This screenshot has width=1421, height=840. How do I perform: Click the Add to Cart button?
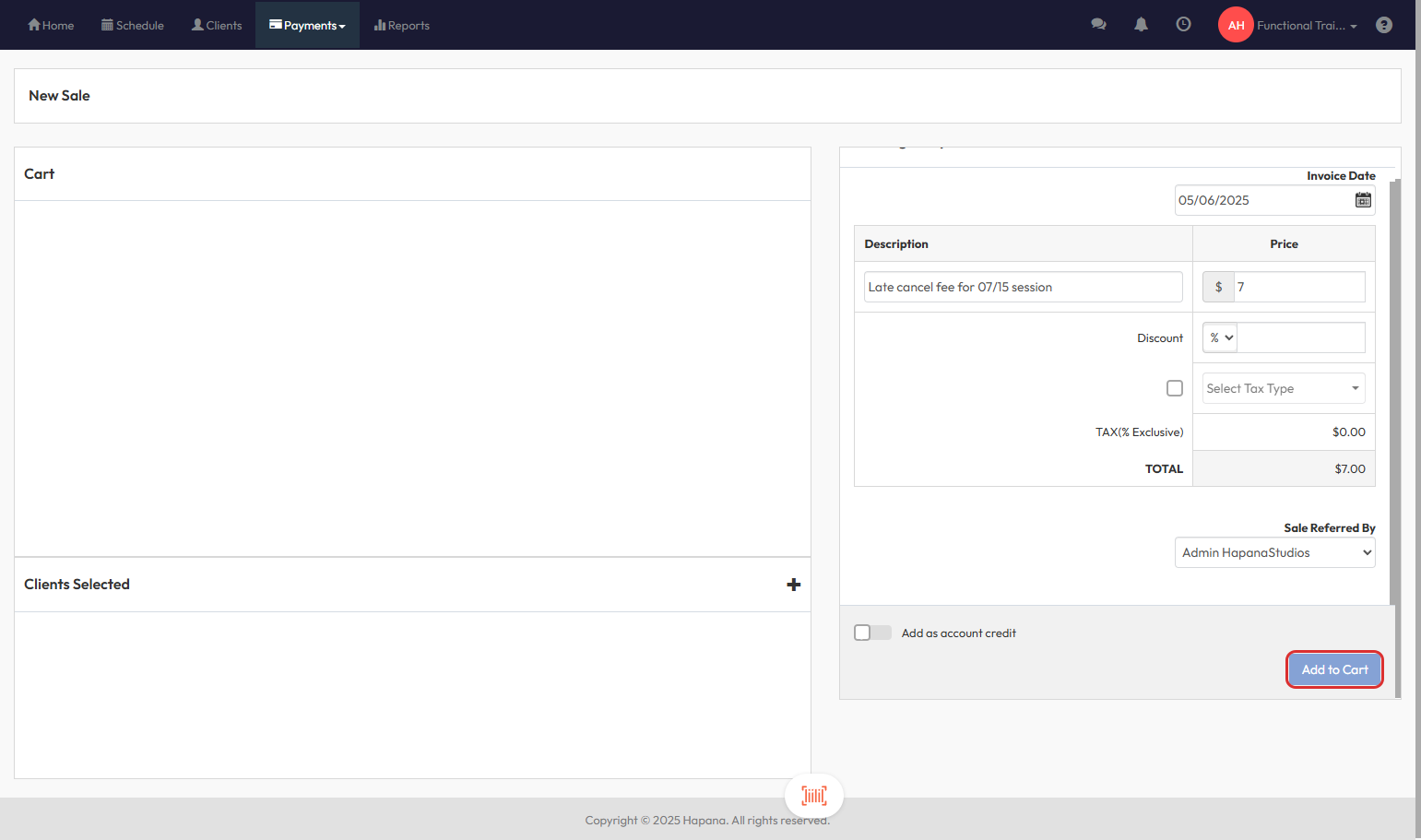(x=1334, y=669)
